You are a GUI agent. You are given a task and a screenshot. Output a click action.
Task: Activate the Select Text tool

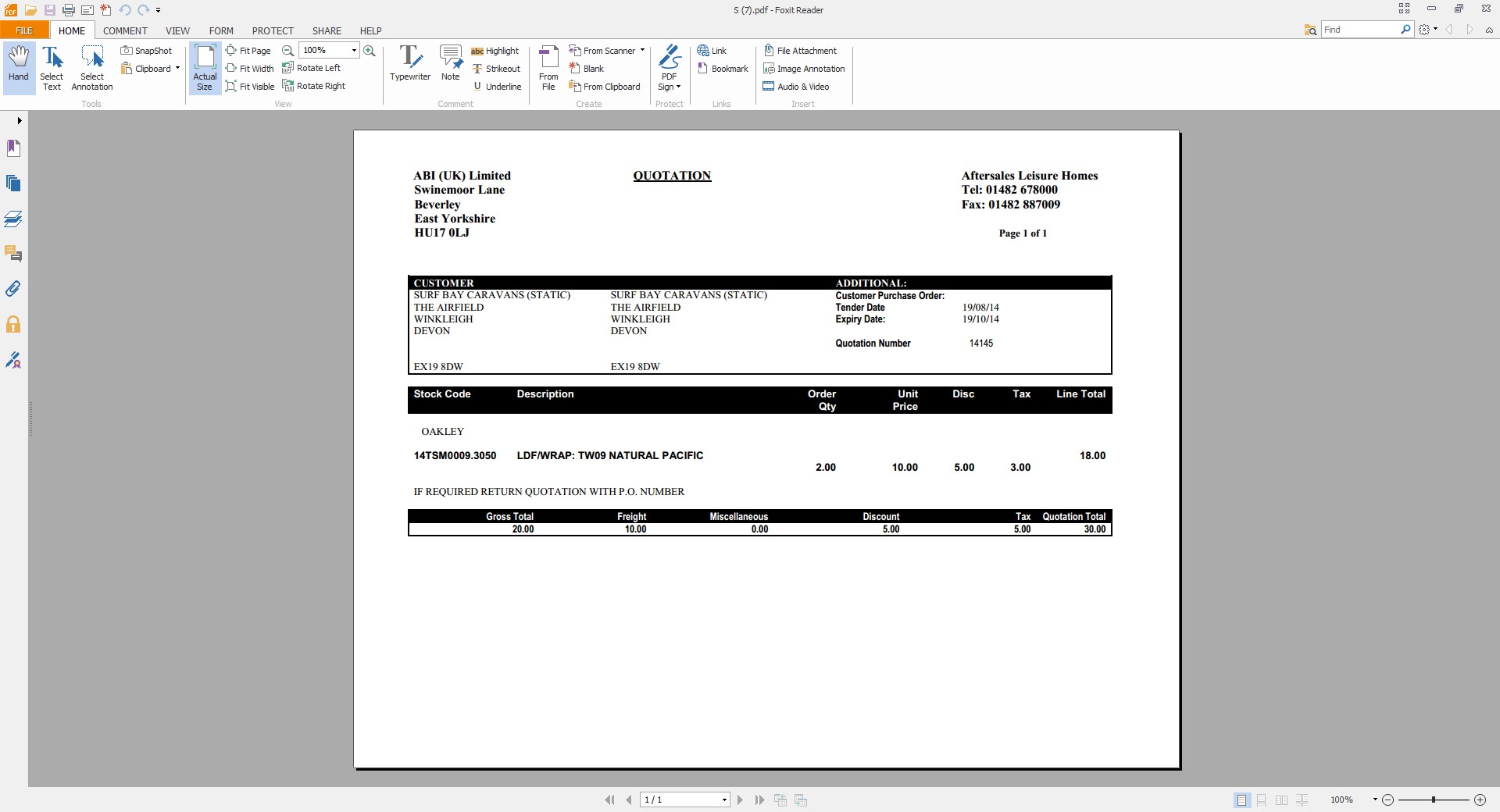[x=52, y=68]
